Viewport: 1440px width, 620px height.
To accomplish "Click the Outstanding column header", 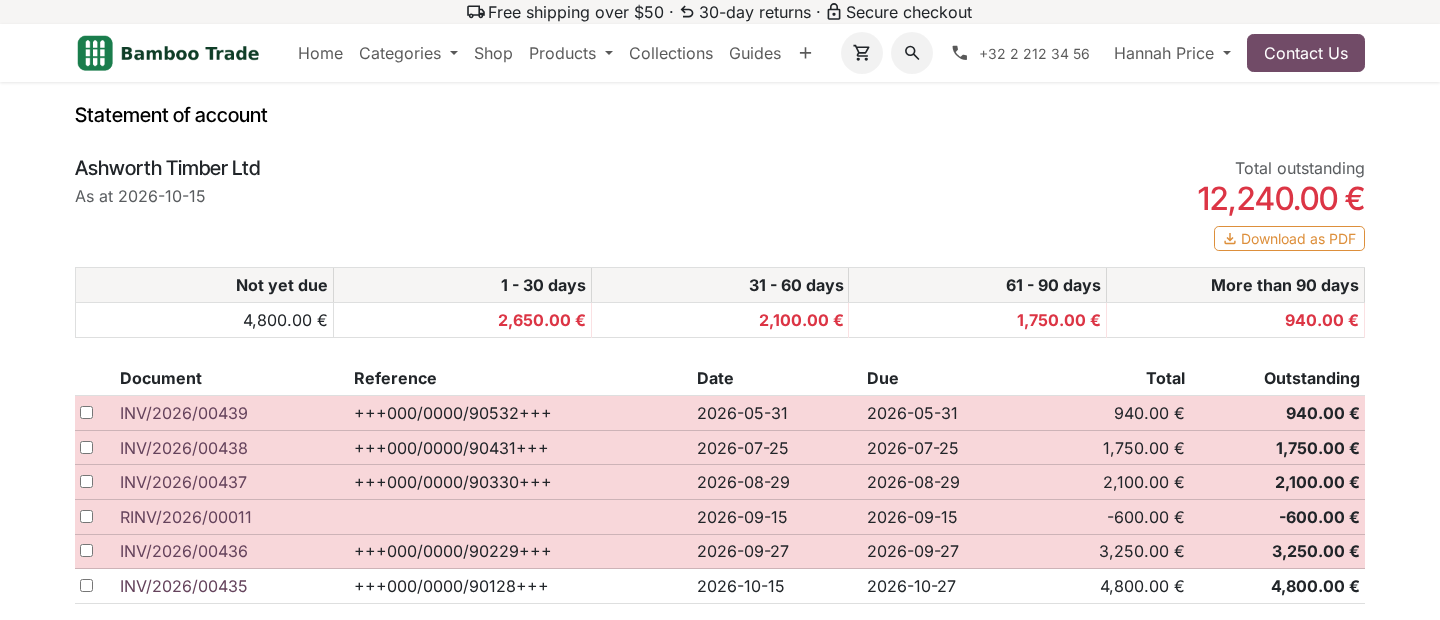I will click(x=1312, y=378).
